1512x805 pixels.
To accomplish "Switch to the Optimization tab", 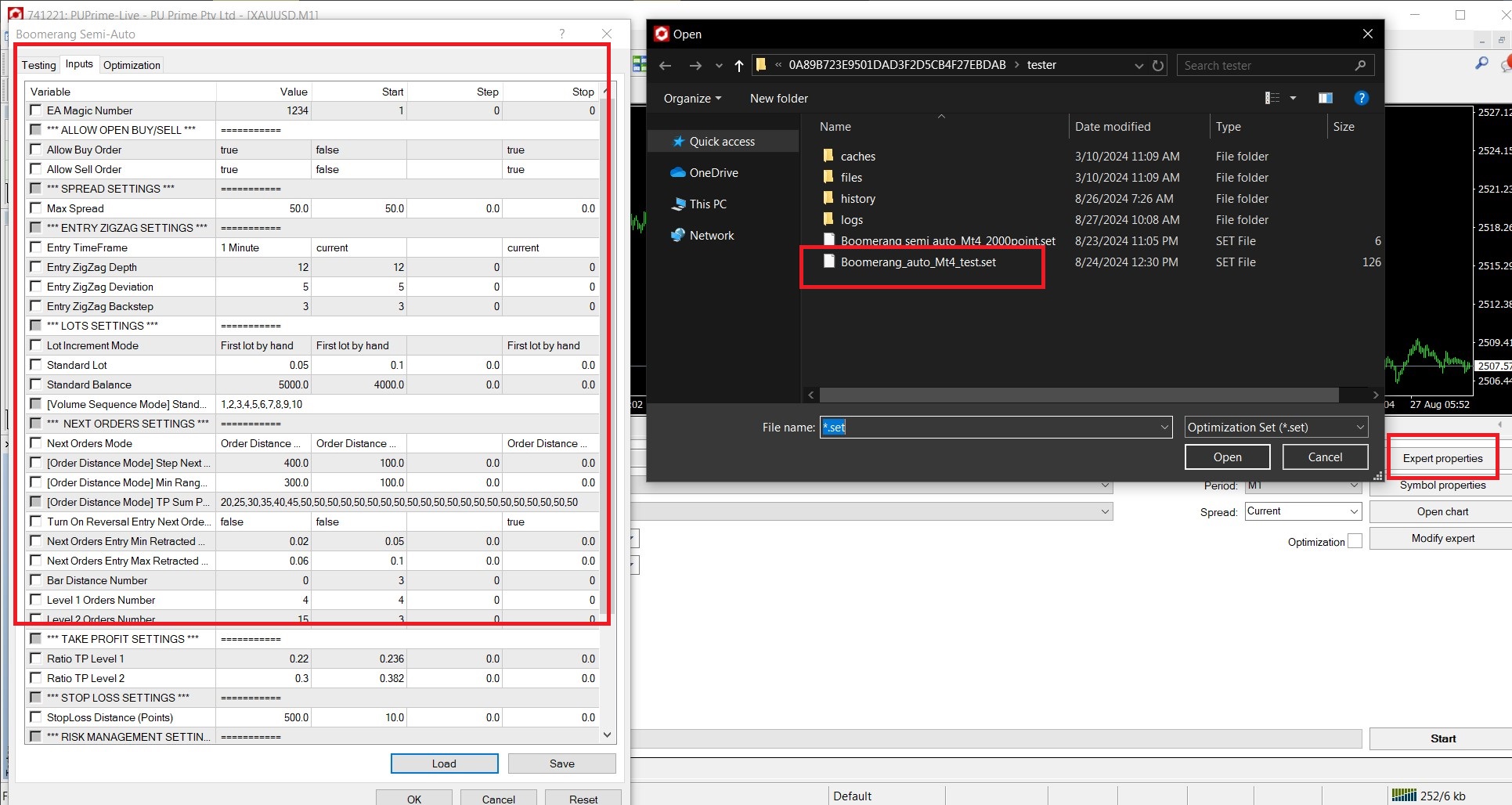I will coord(132,65).
